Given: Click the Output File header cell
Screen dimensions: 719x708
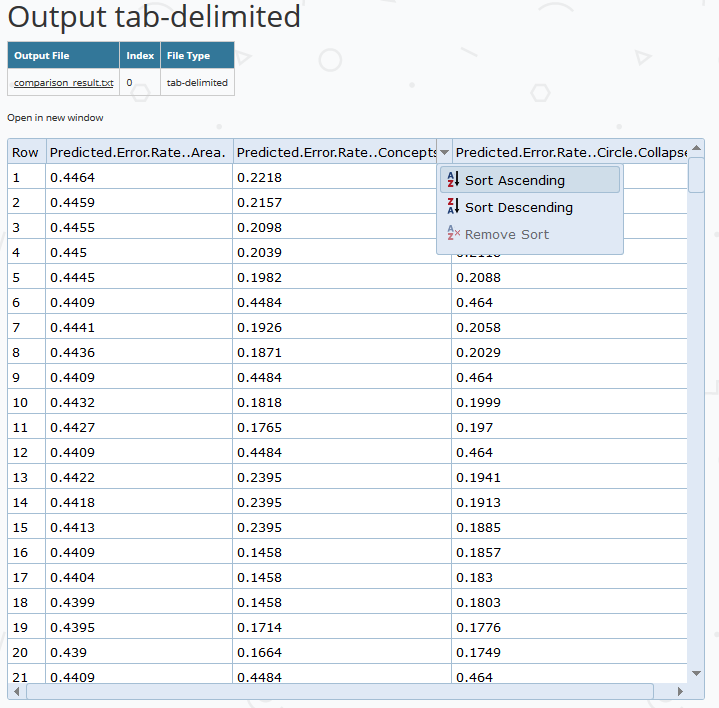Looking at the screenshot, I should tap(63, 55).
